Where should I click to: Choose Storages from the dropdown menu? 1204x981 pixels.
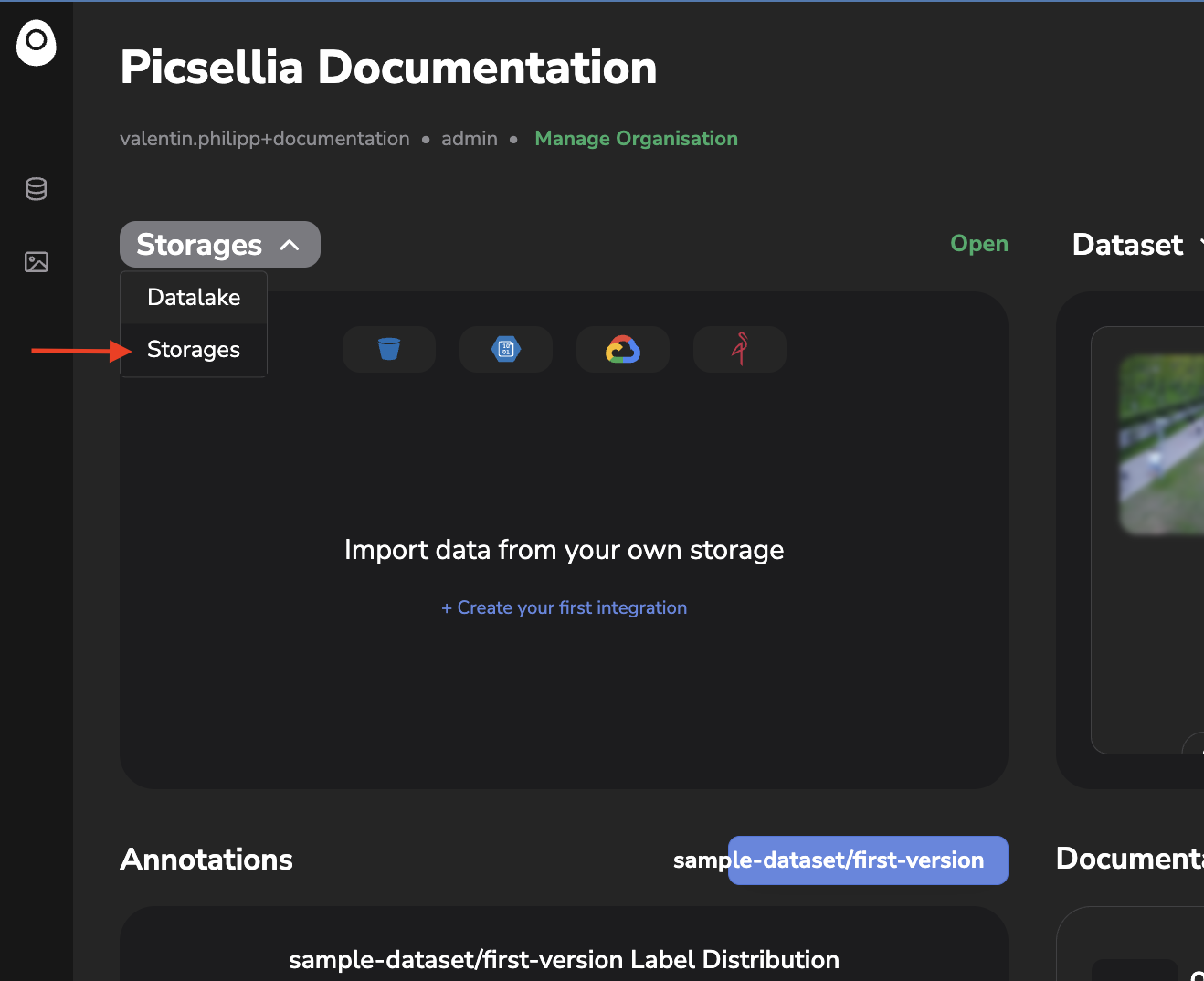click(x=194, y=350)
